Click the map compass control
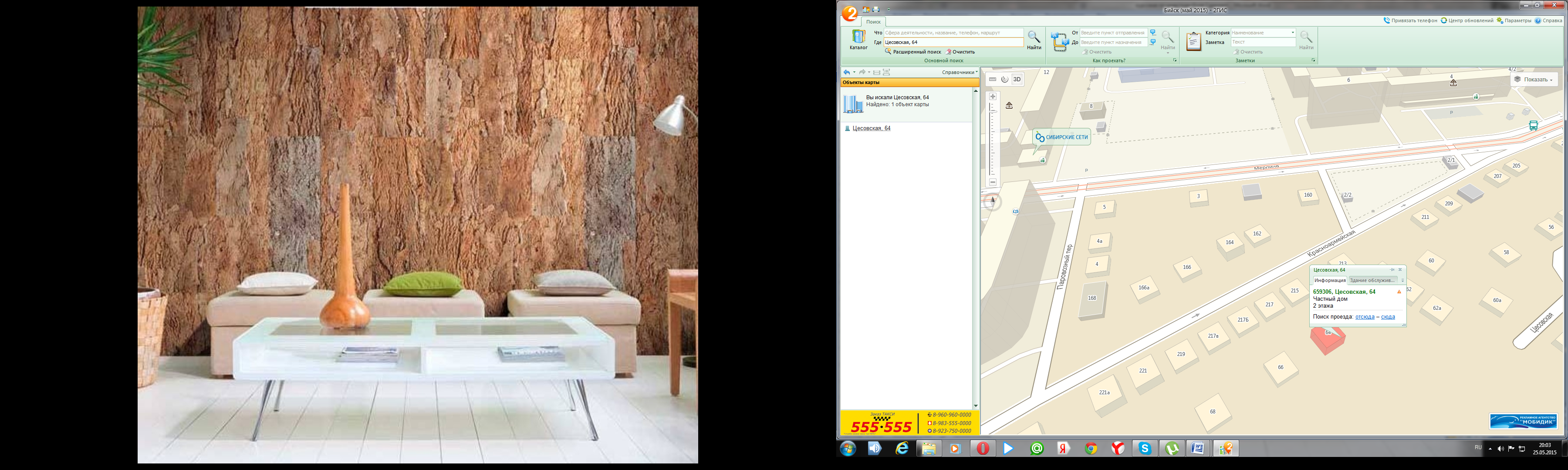Viewport: 1568px width, 470px height. pyautogui.click(x=992, y=201)
